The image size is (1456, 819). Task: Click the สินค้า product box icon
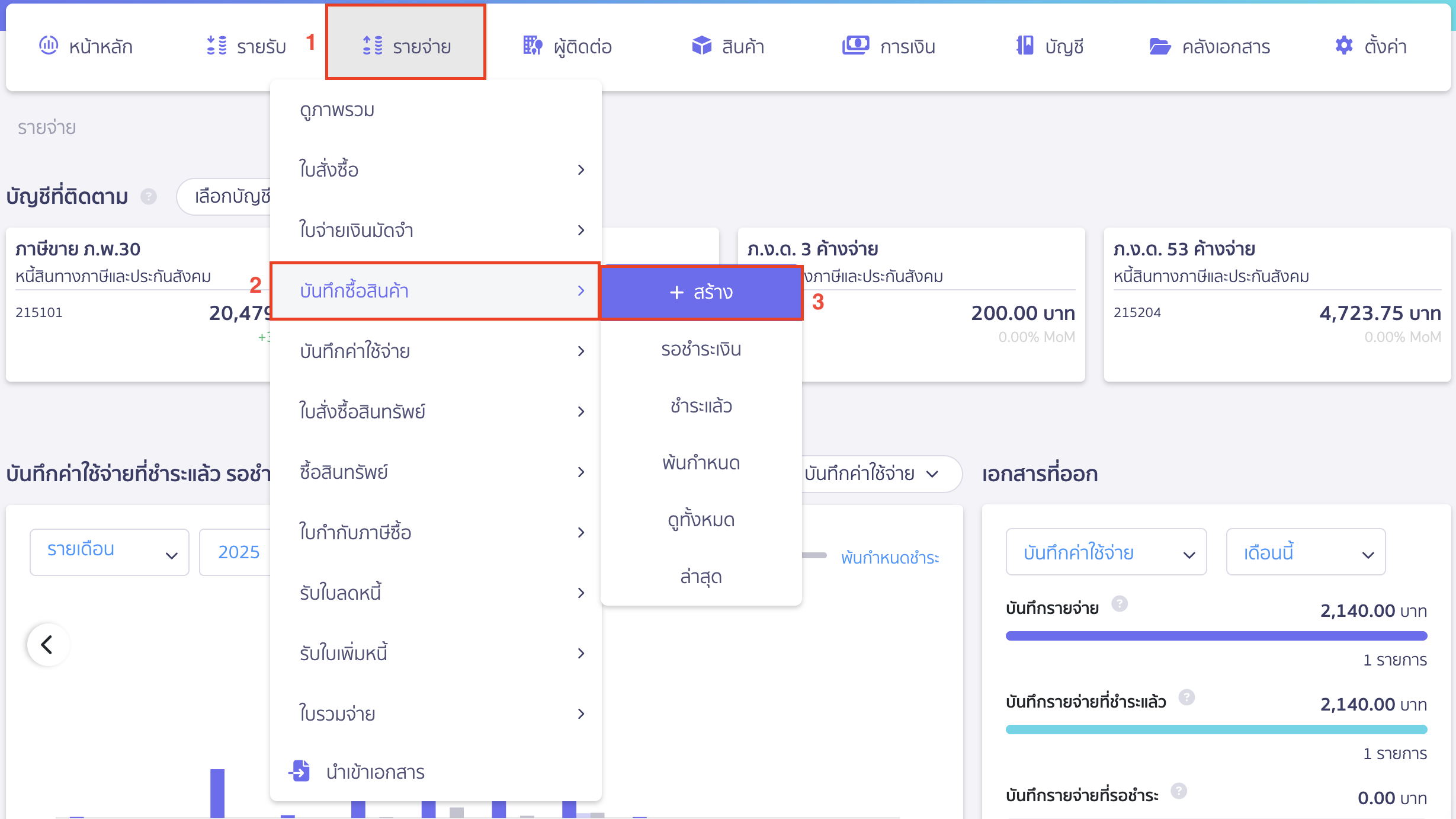tap(702, 45)
